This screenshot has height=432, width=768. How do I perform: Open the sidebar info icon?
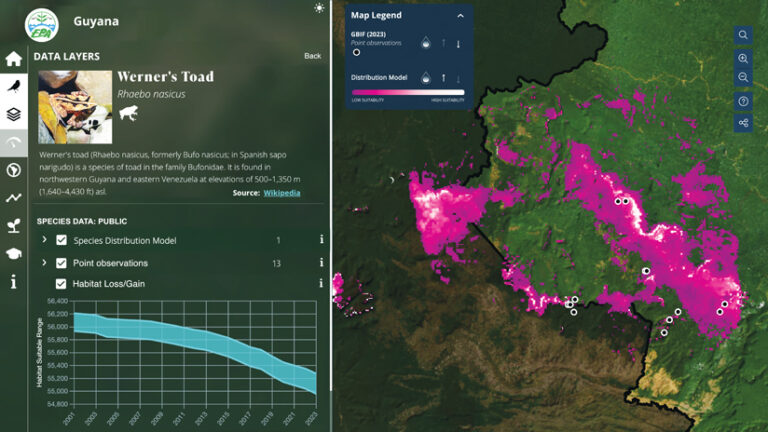[x=14, y=282]
